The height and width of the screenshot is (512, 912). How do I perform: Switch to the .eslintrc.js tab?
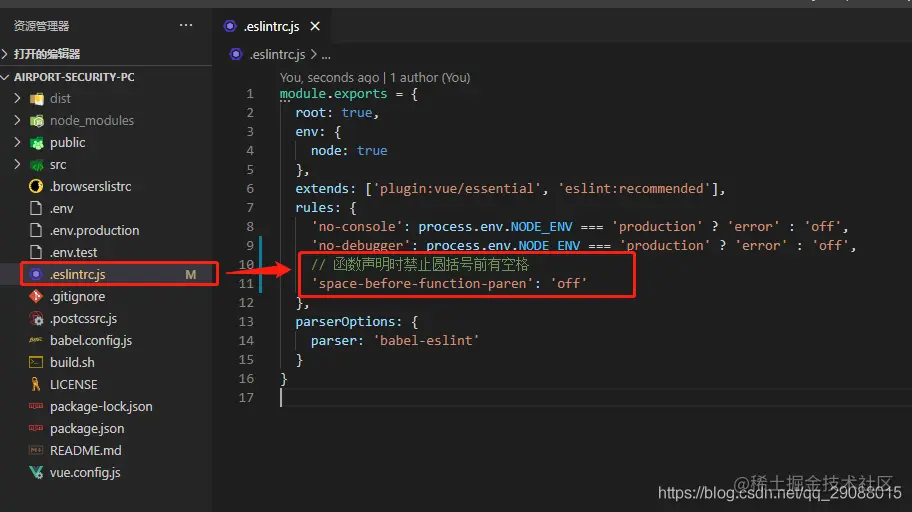click(x=271, y=26)
